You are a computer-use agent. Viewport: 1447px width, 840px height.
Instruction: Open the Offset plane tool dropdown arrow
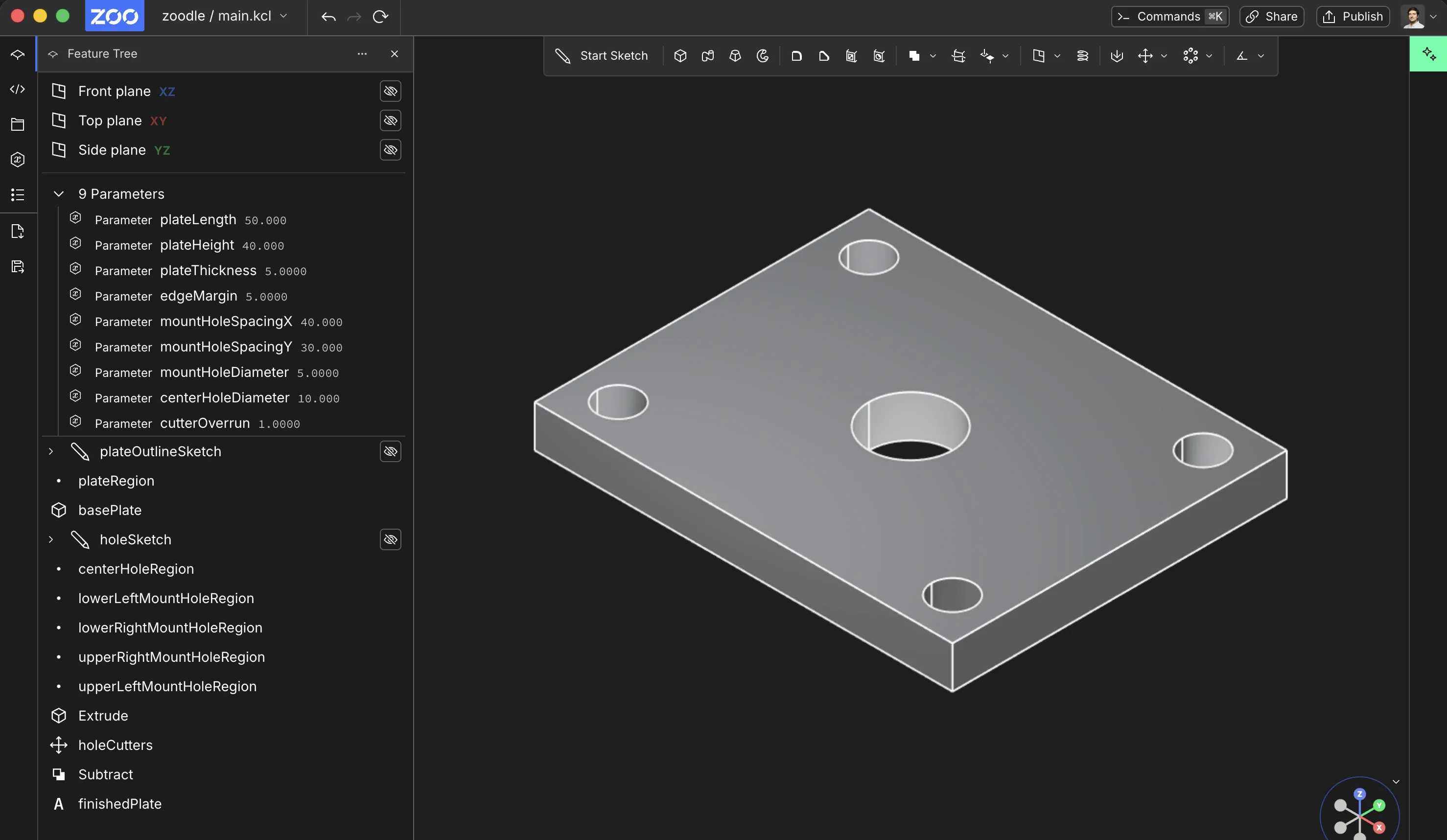tap(1057, 56)
